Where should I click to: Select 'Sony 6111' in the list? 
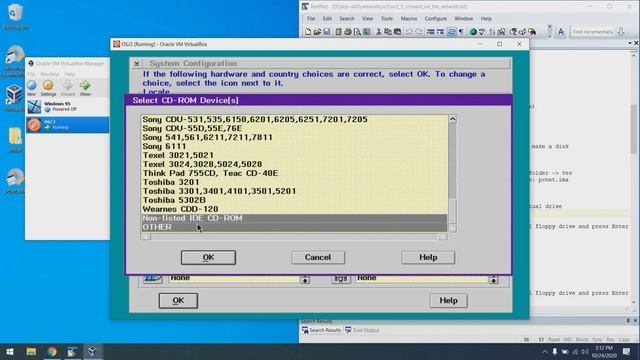pyautogui.click(x=294, y=147)
